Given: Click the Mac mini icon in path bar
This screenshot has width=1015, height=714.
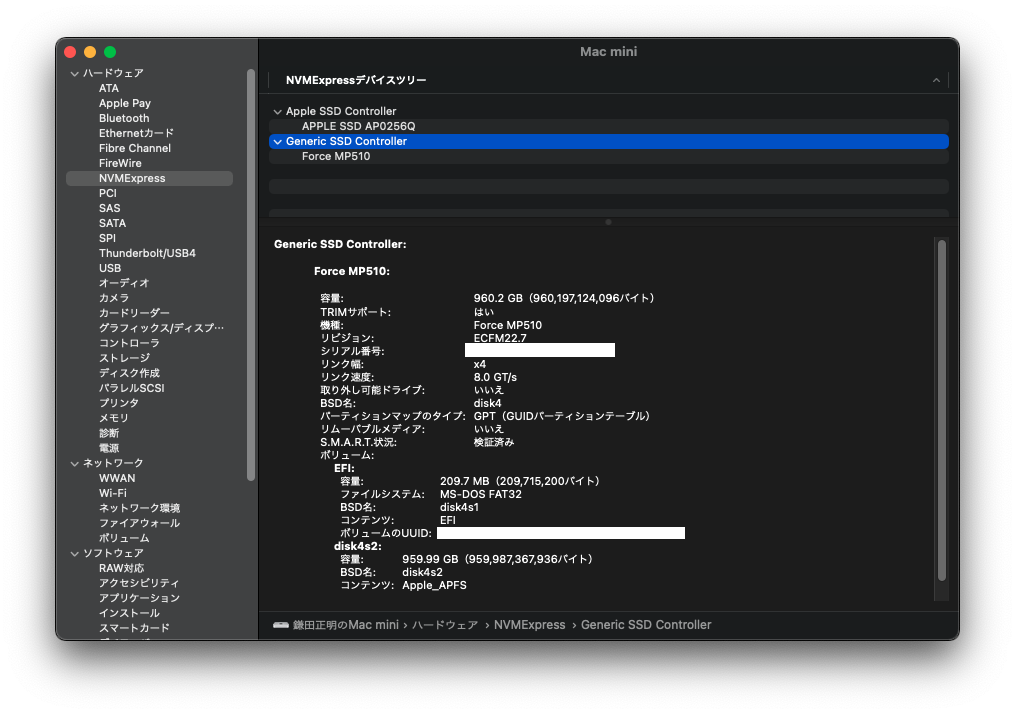Looking at the screenshot, I should pos(281,625).
